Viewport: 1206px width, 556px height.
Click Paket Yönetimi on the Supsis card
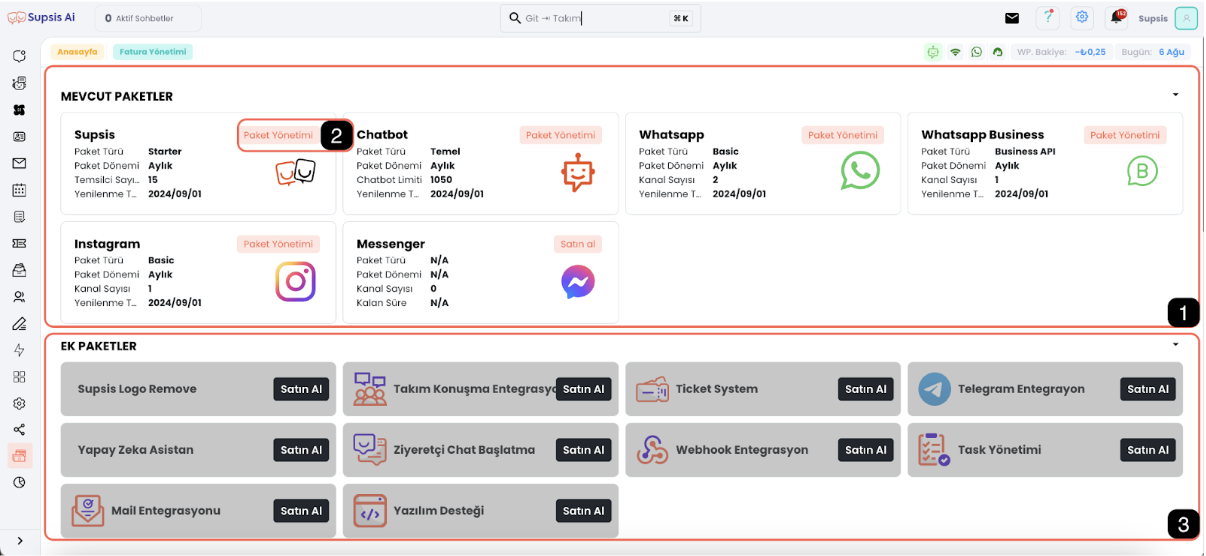point(278,135)
